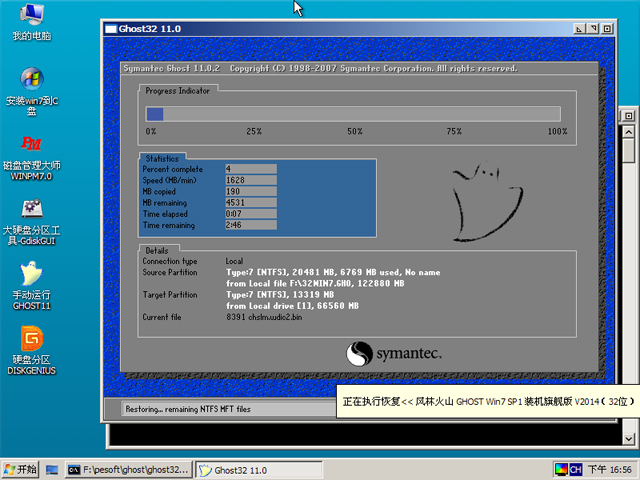Click the CH language indicator in tray

(576, 469)
